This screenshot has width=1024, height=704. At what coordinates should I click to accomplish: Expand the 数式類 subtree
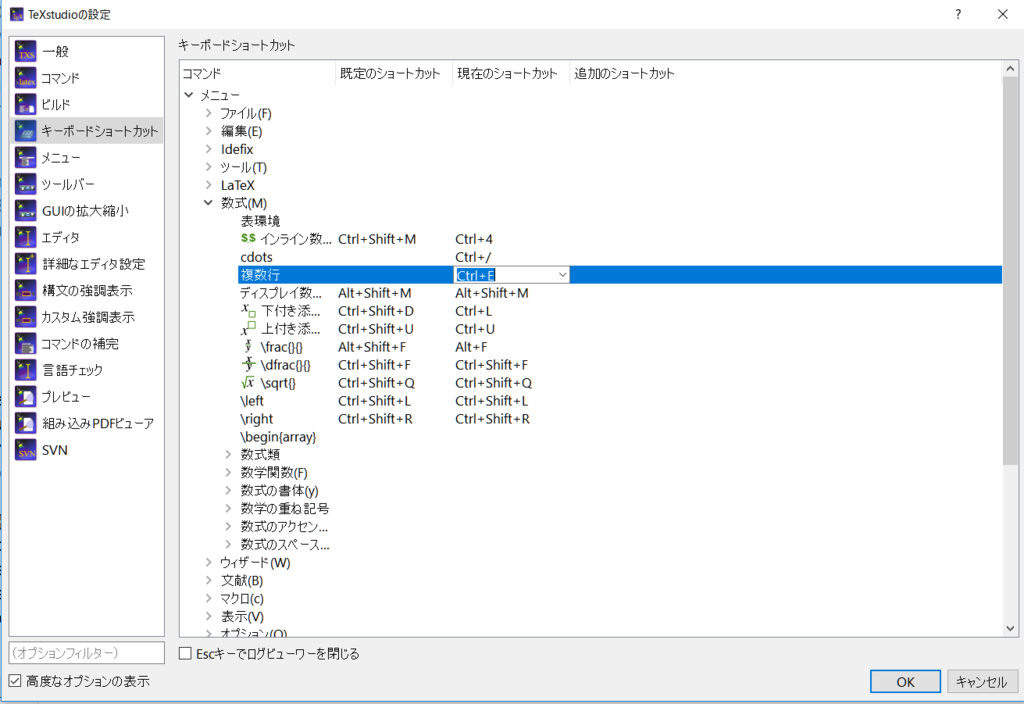(x=228, y=454)
